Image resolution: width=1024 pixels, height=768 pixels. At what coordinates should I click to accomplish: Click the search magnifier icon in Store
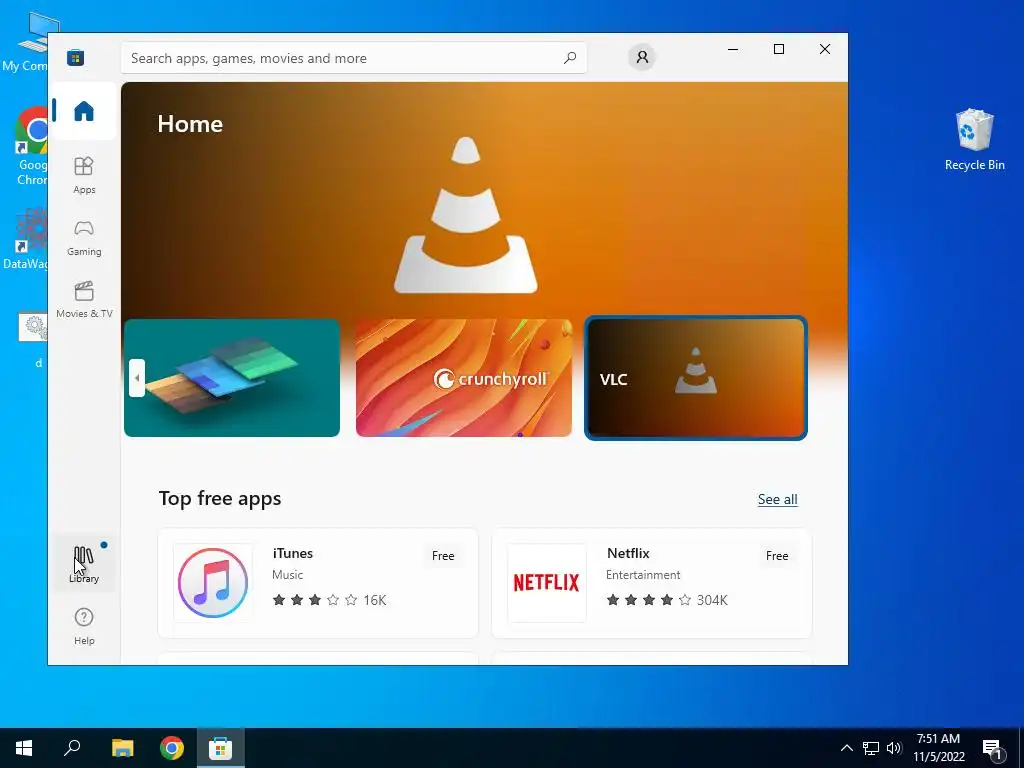pos(569,58)
